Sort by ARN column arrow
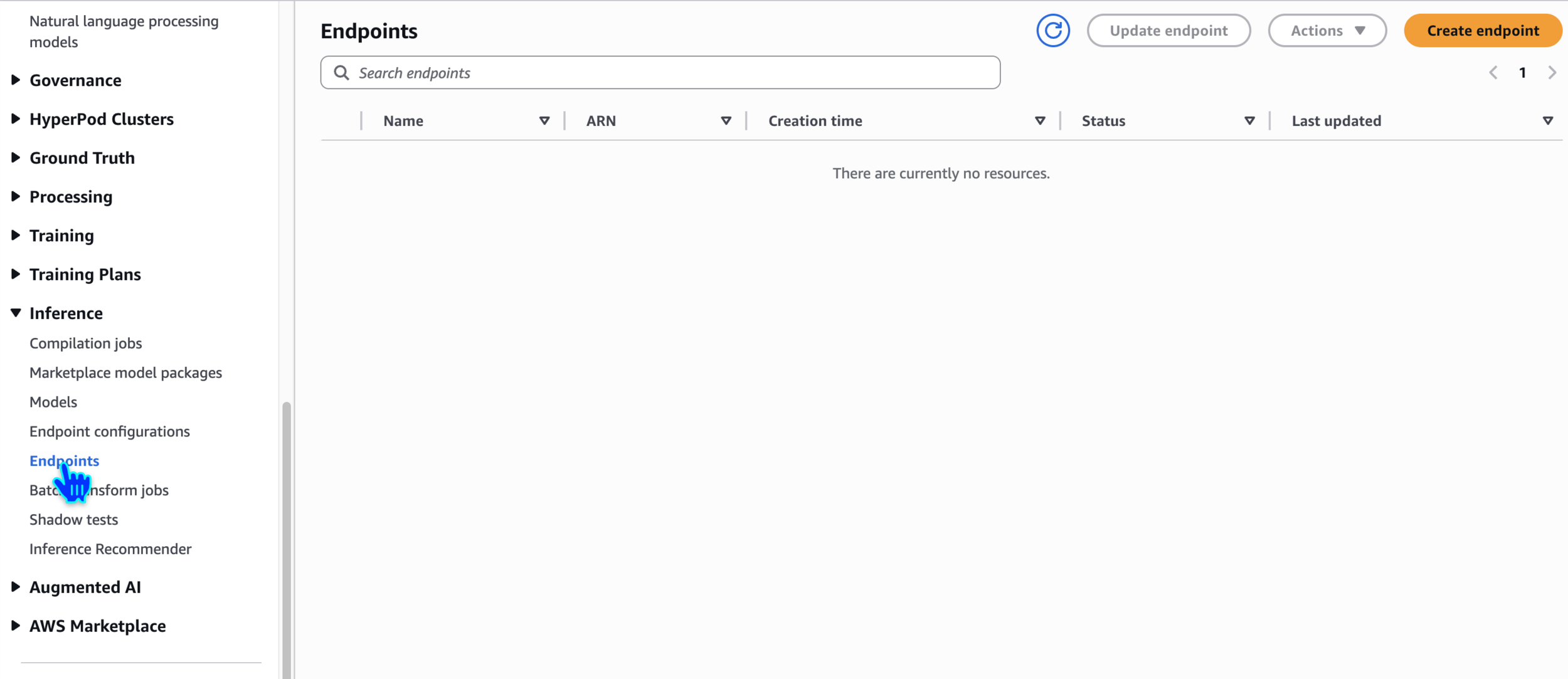The height and width of the screenshot is (679, 1568). (x=726, y=120)
